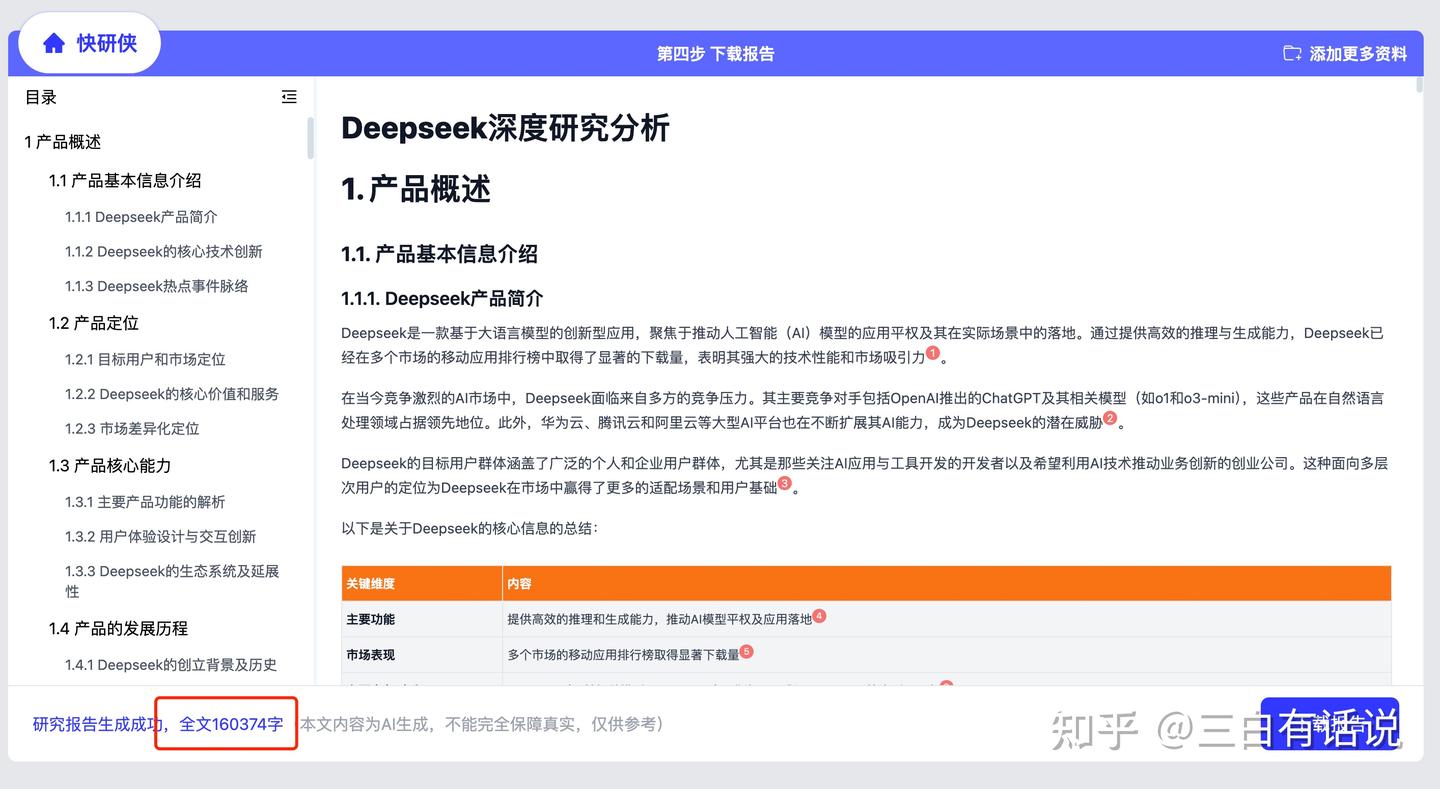Collapse the 目录 panel via outline icon
The width and height of the screenshot is (1440, 789).
coord(289,97)
